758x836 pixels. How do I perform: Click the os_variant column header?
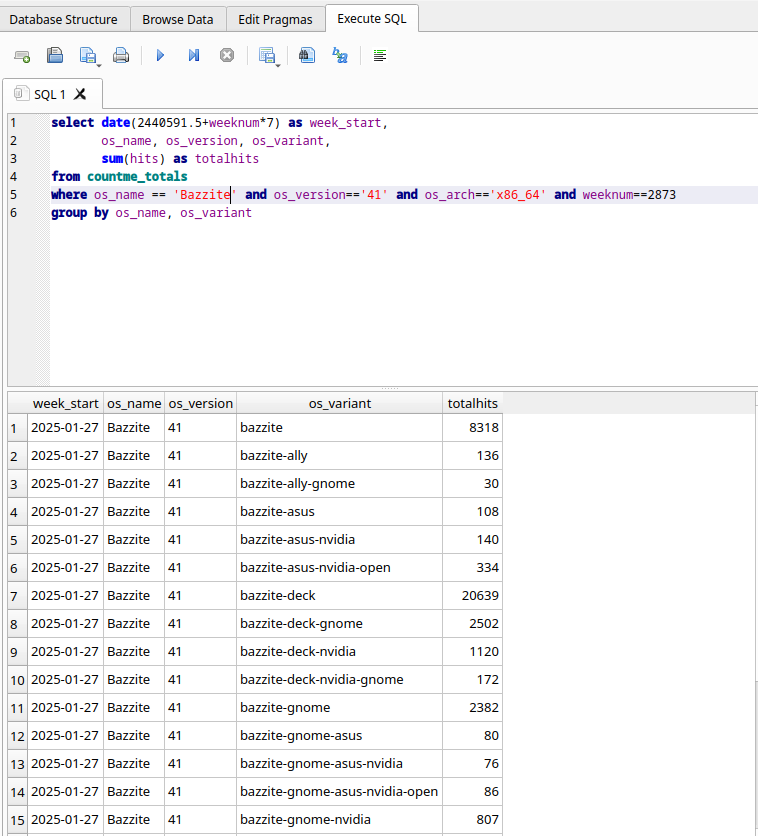click(340, 404)
